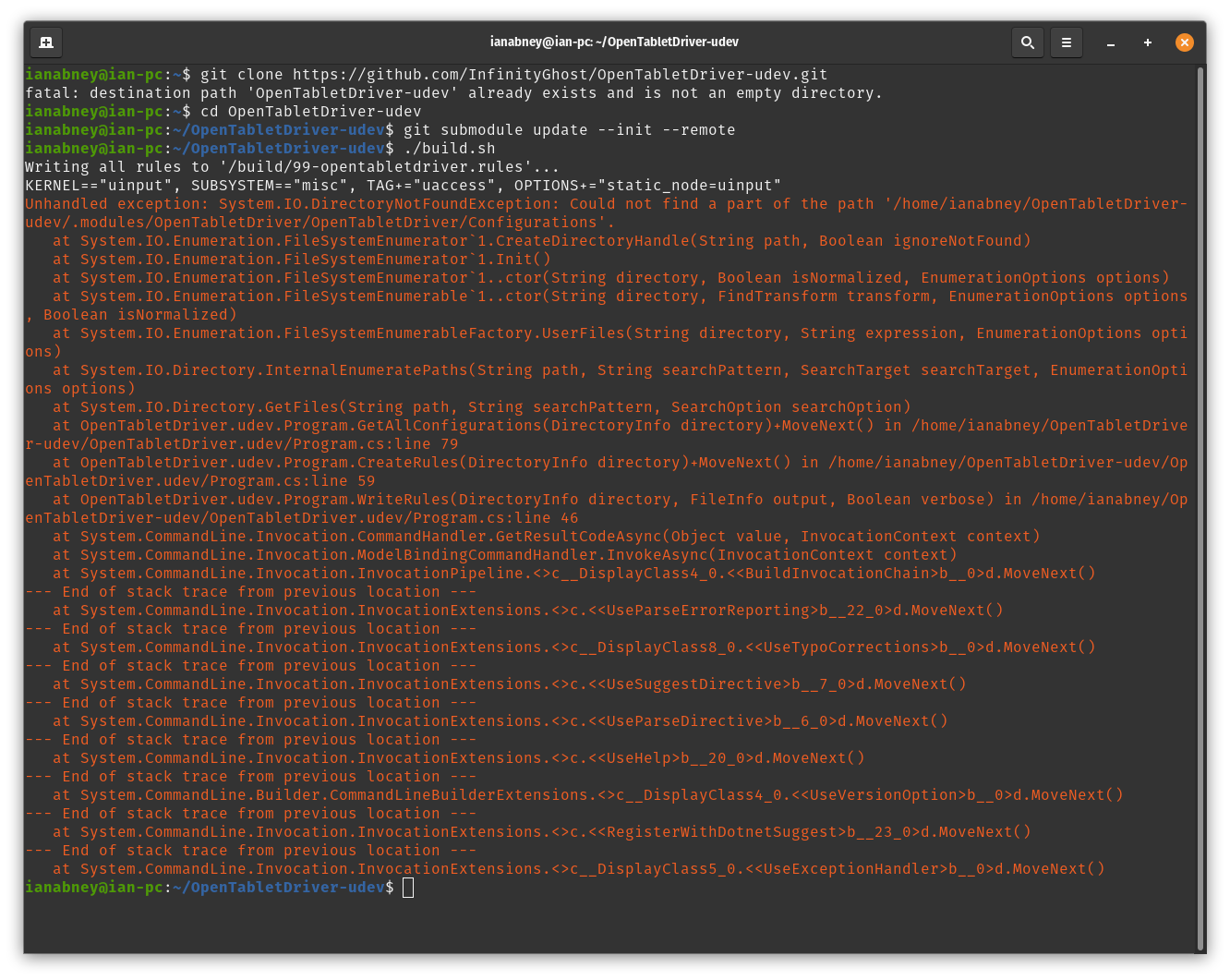Click the 'UseTypoCorrections' stack line
The image size is (1230, 980).
point(574,647)
